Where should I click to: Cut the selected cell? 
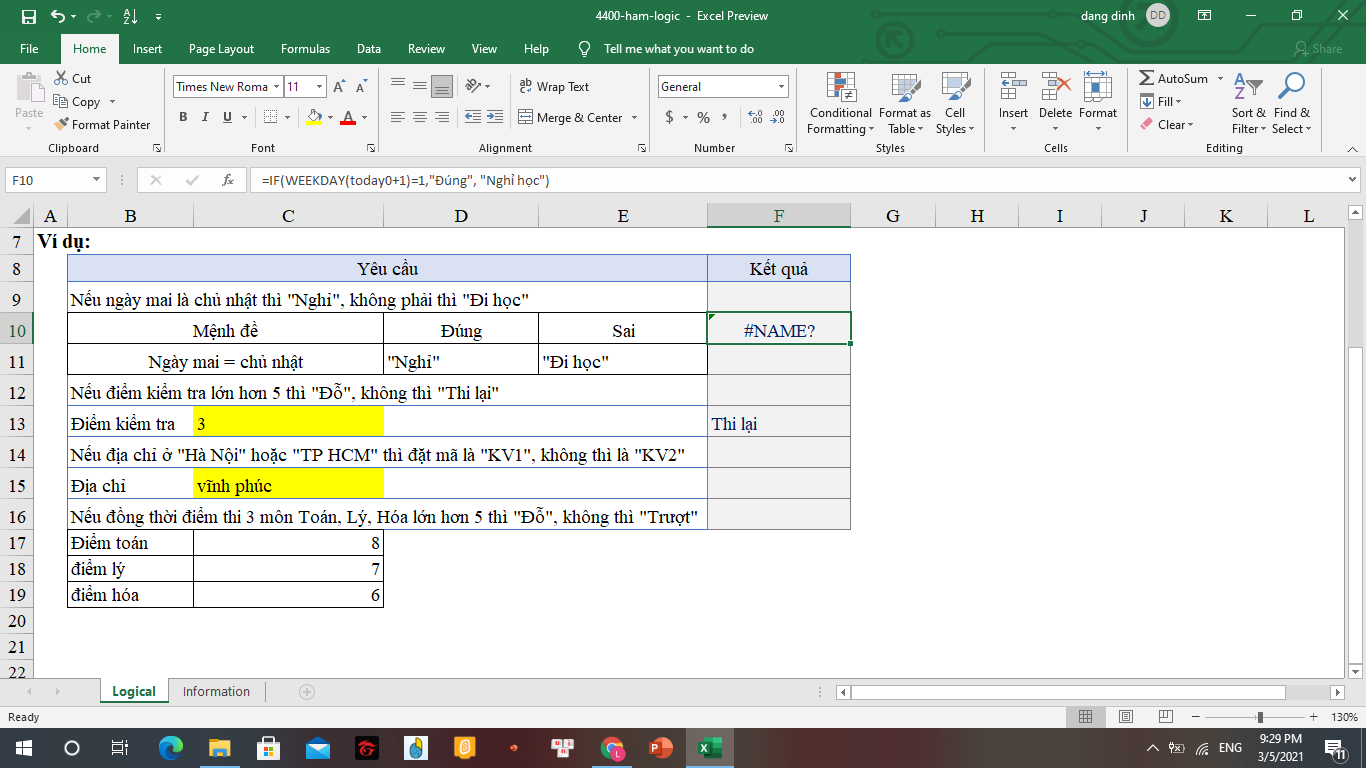(x=72, y=78)
